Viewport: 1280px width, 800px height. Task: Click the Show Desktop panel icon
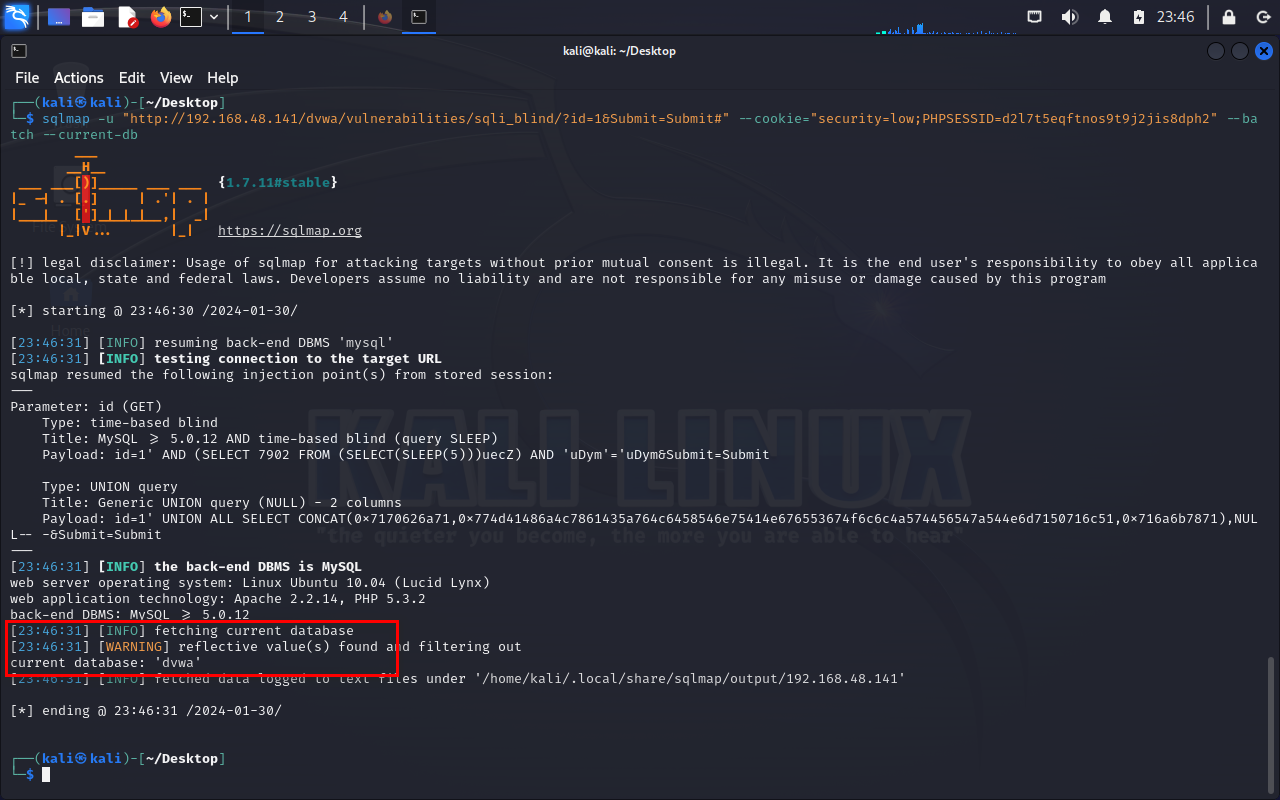pos(59,17)
